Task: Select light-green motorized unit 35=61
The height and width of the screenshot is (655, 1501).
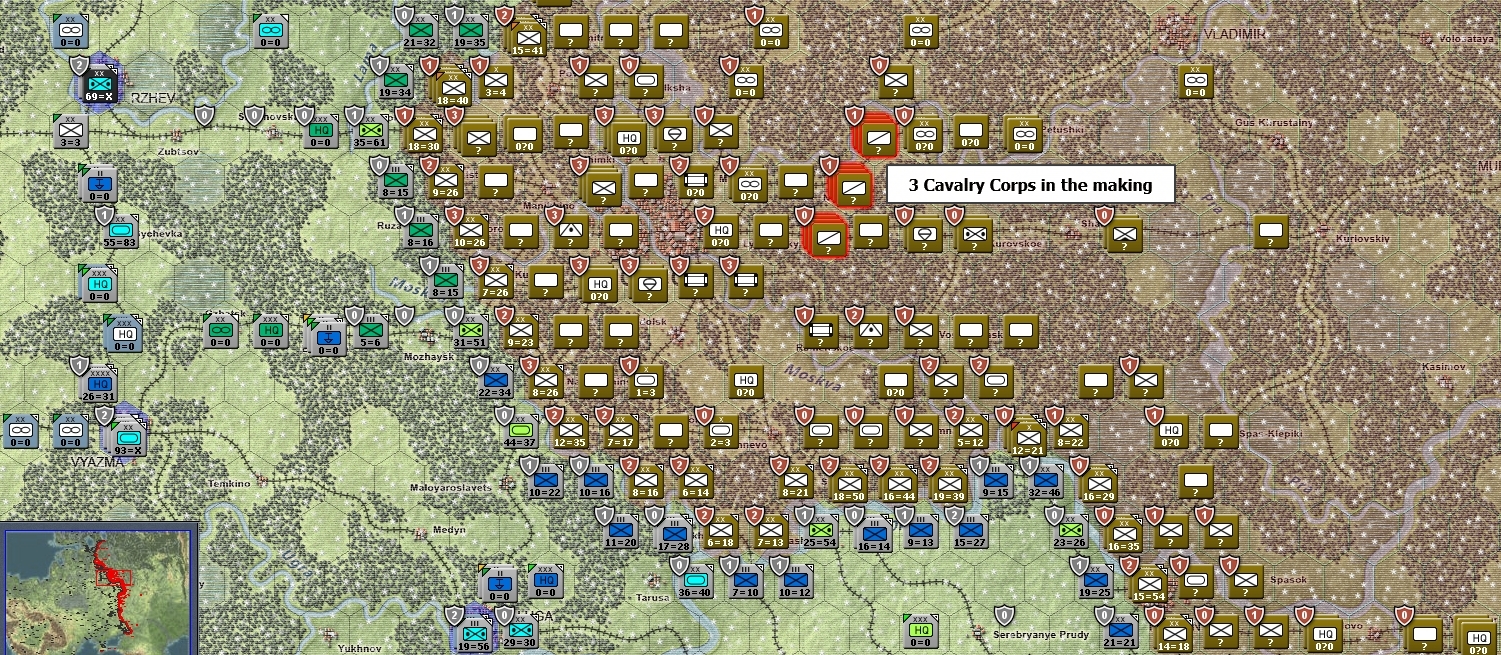Action: tap(371, 131)
